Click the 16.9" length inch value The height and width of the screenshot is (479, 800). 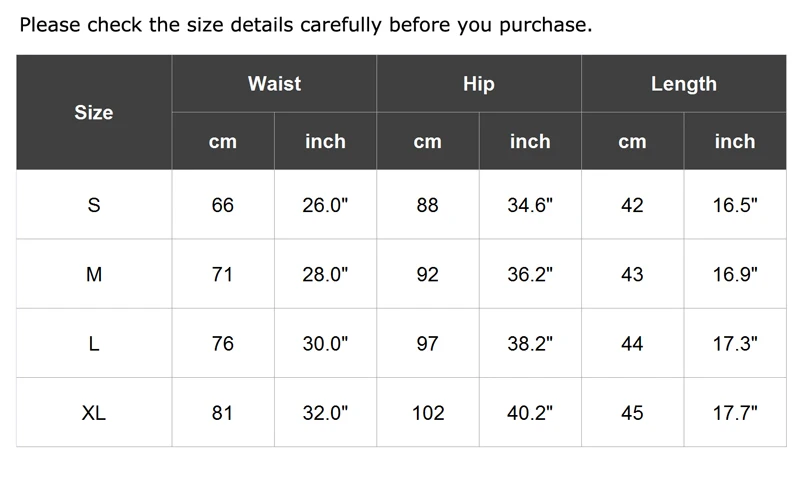pyautogui.click(x=735, y=274)
